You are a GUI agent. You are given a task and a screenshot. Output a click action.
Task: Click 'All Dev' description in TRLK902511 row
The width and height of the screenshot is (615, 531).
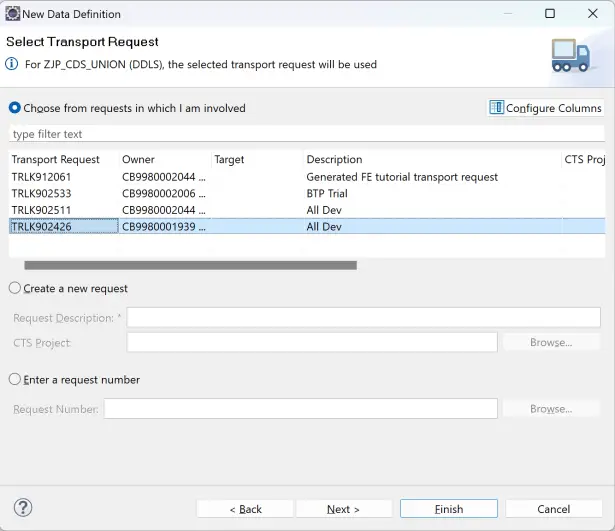[324, 210]
